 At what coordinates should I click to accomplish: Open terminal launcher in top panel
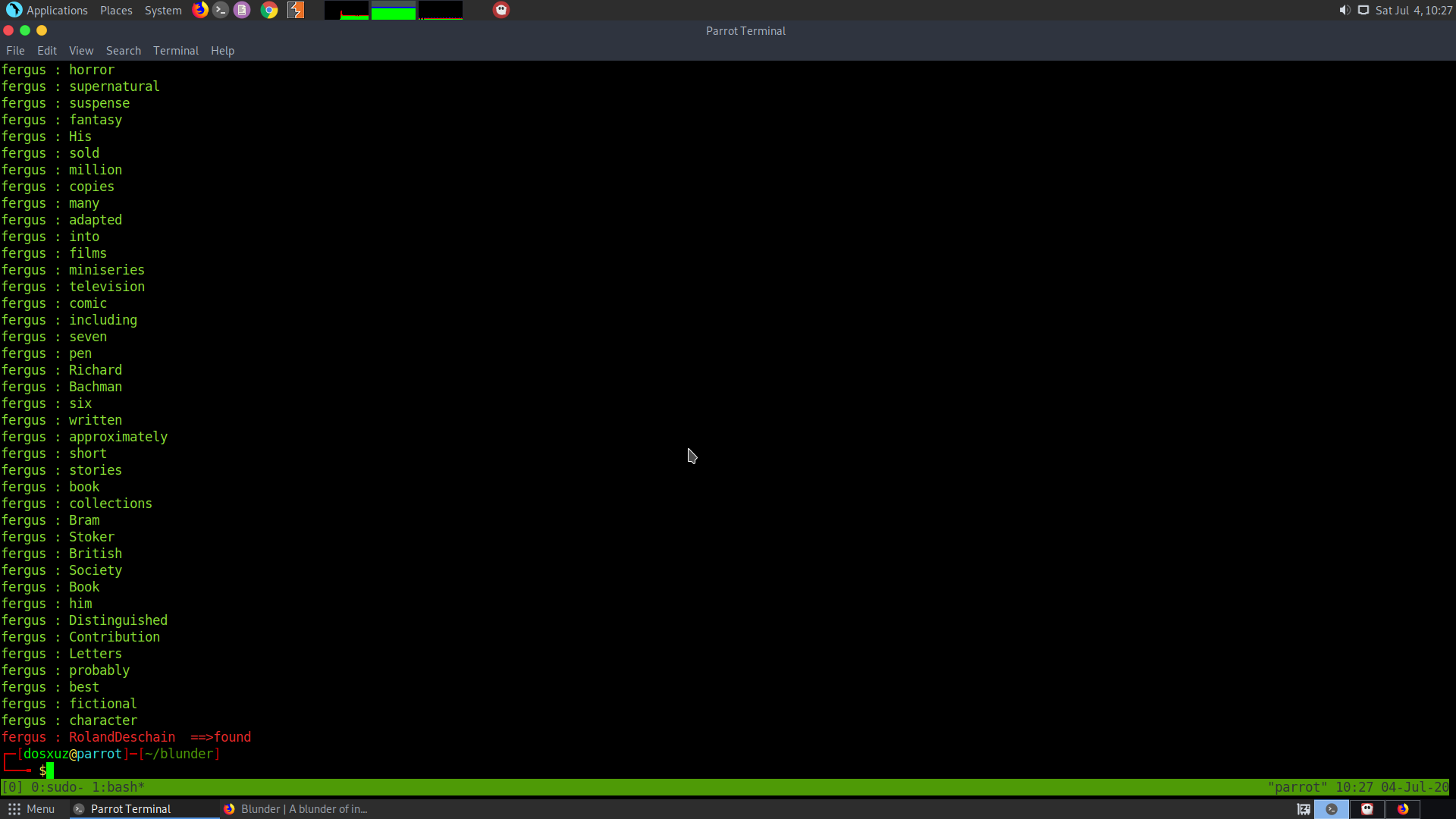(221, 10)
